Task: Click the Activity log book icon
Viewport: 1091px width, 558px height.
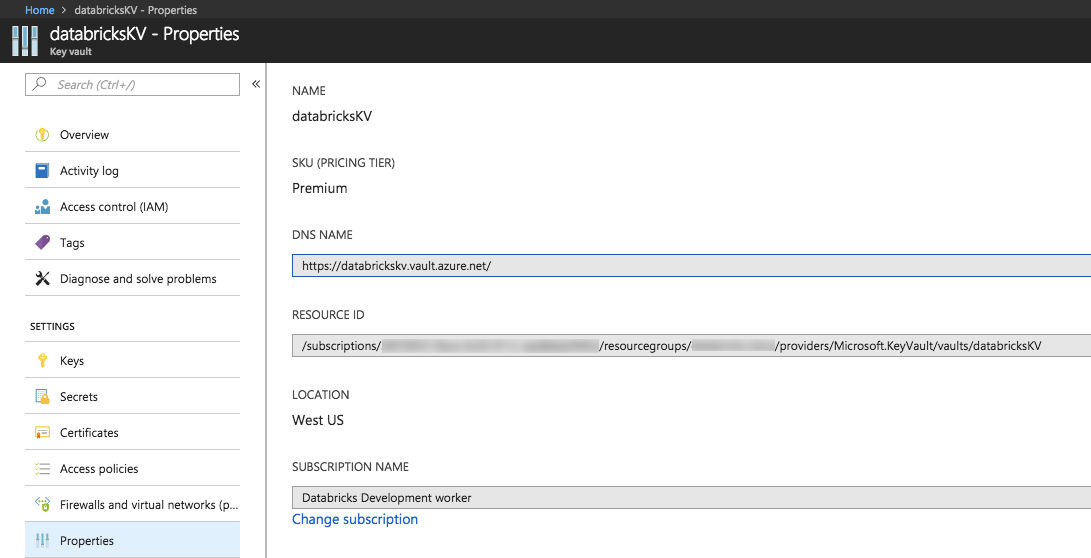Action: 42,171
